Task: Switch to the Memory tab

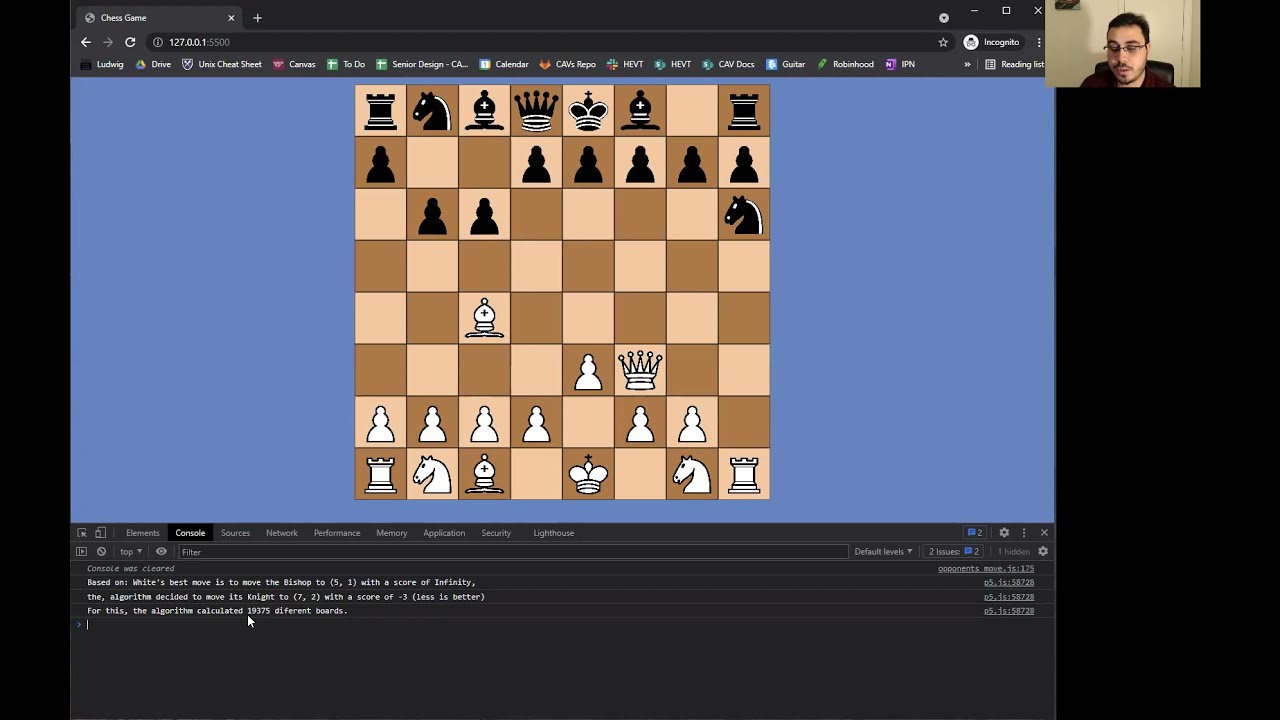Action: pos(391,533)
